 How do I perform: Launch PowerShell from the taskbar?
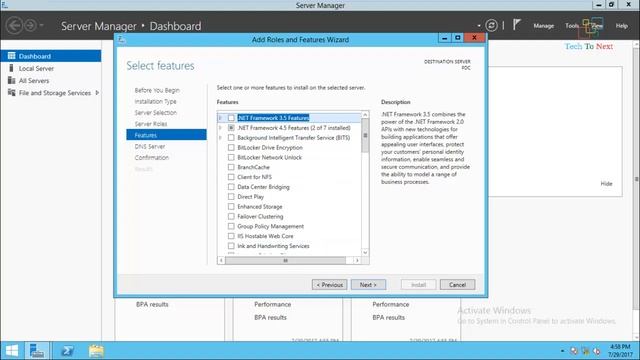click(67, 351)
